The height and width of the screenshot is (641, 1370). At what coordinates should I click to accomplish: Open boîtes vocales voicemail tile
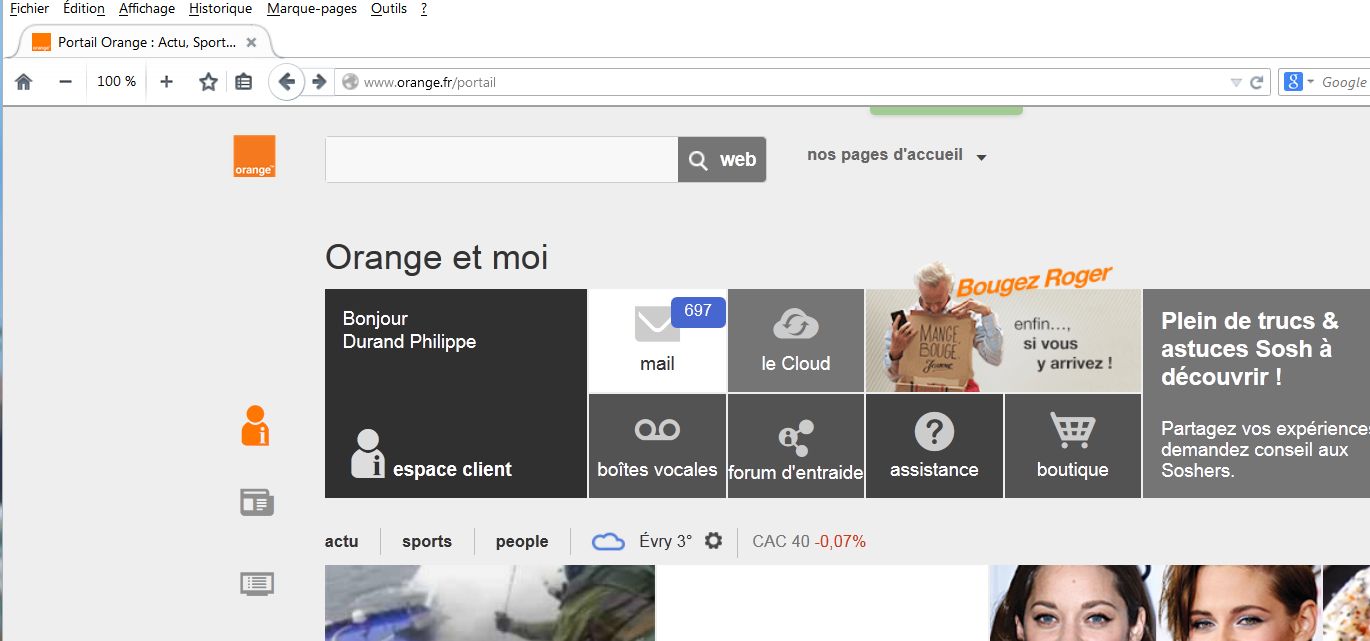[x=657, y=446]
